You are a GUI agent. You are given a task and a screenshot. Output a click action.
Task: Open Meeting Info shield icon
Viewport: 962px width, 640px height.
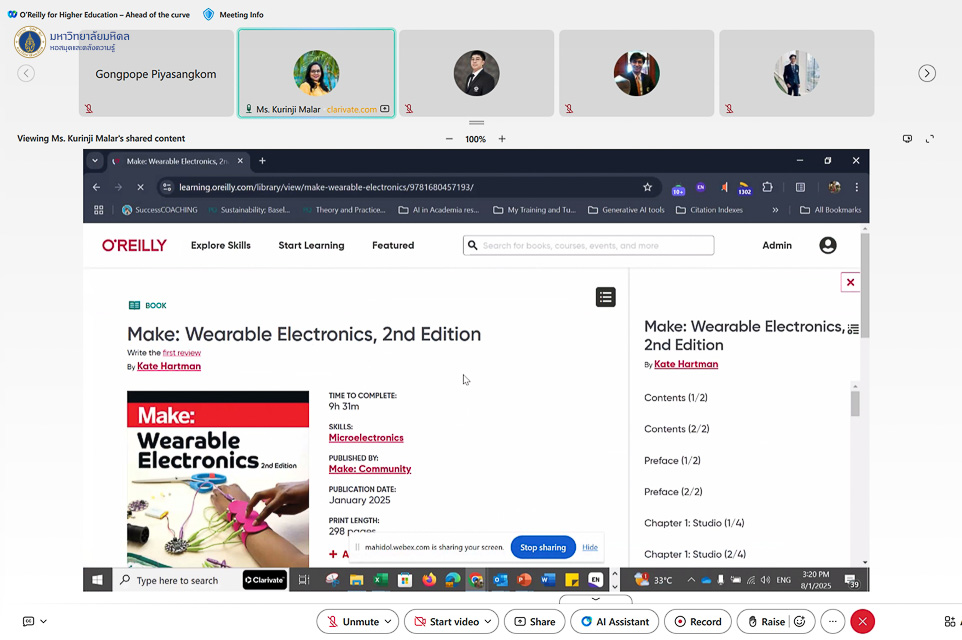click(208, 15)
